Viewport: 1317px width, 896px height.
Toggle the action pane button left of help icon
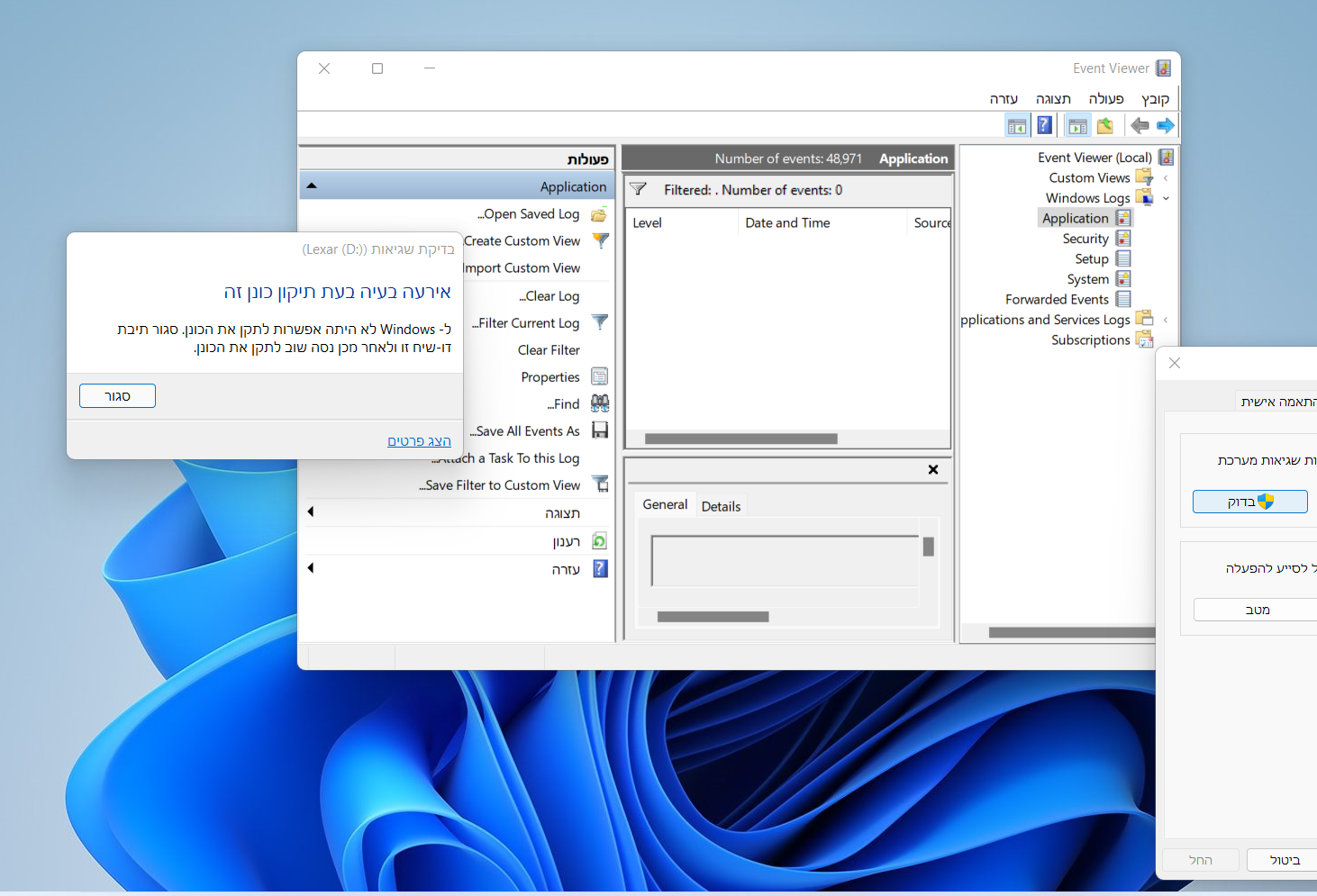pyautogui.click(x=1017, y=126)
